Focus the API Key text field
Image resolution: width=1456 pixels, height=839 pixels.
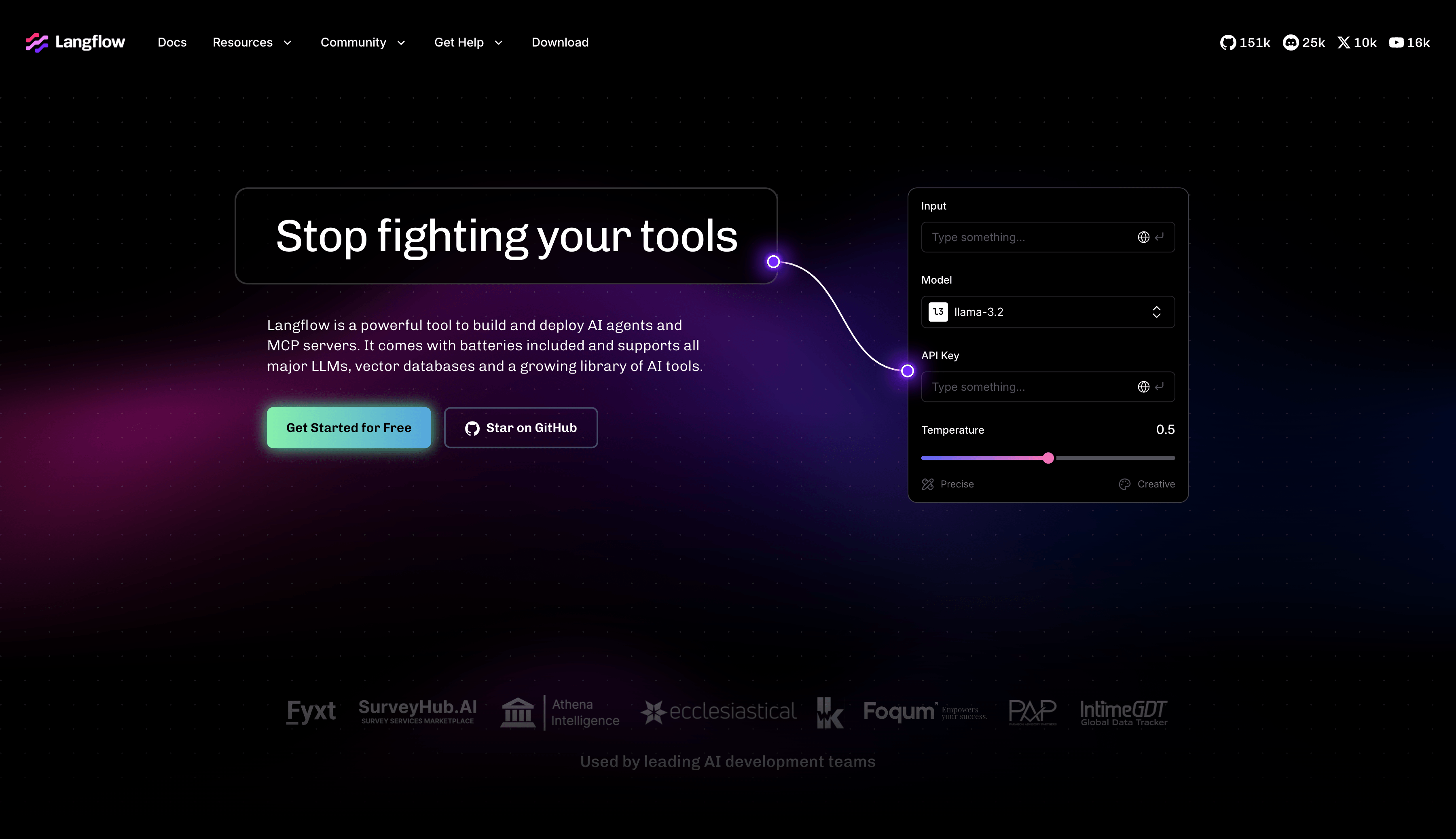[1048, 387]
